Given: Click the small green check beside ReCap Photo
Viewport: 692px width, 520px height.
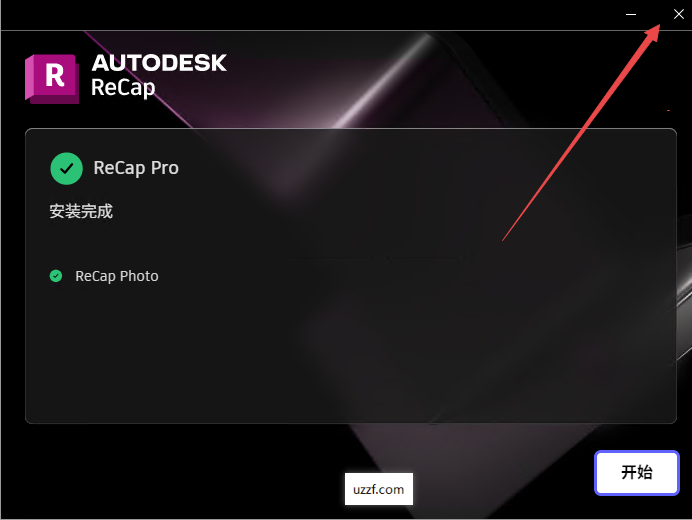Looking at the screenshot, I should pos(56,276).
